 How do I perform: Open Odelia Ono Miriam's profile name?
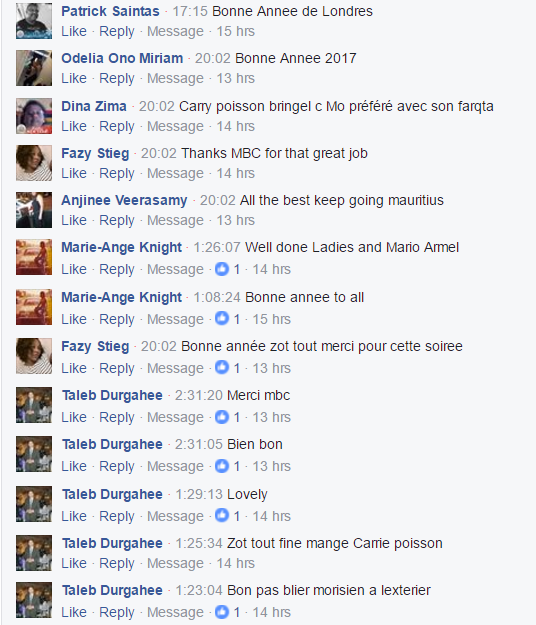[122, 58]
